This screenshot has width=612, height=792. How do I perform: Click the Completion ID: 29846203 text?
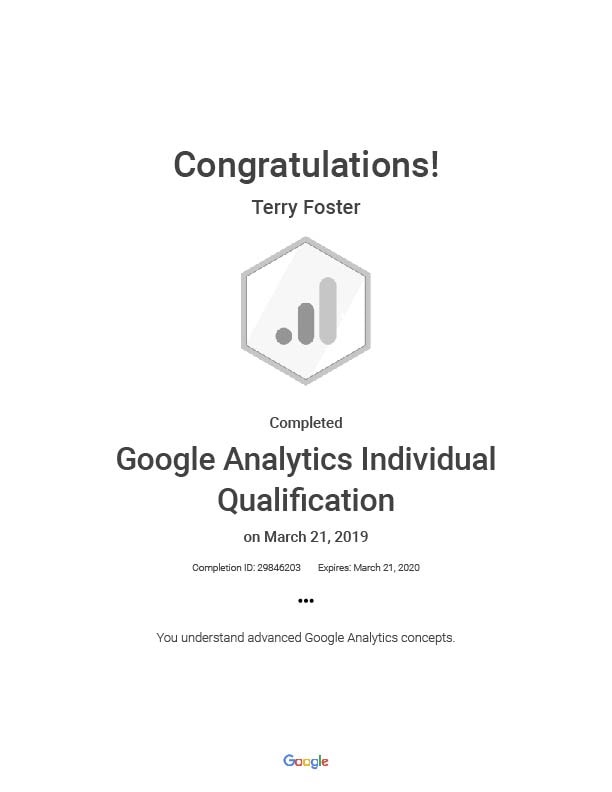(246, 568)
